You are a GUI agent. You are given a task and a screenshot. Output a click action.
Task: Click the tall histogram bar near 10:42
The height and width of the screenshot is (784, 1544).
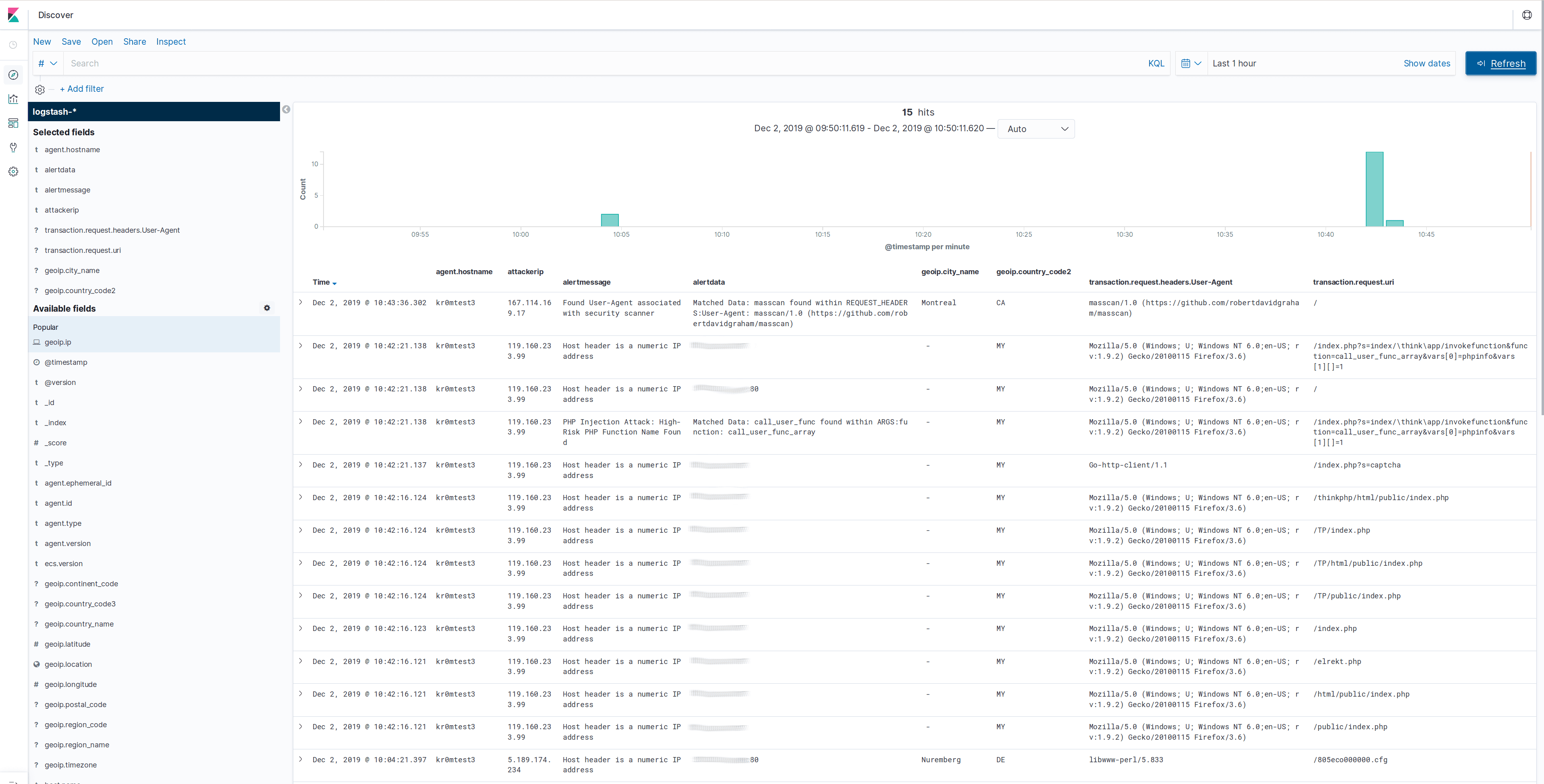point(1374,189)
